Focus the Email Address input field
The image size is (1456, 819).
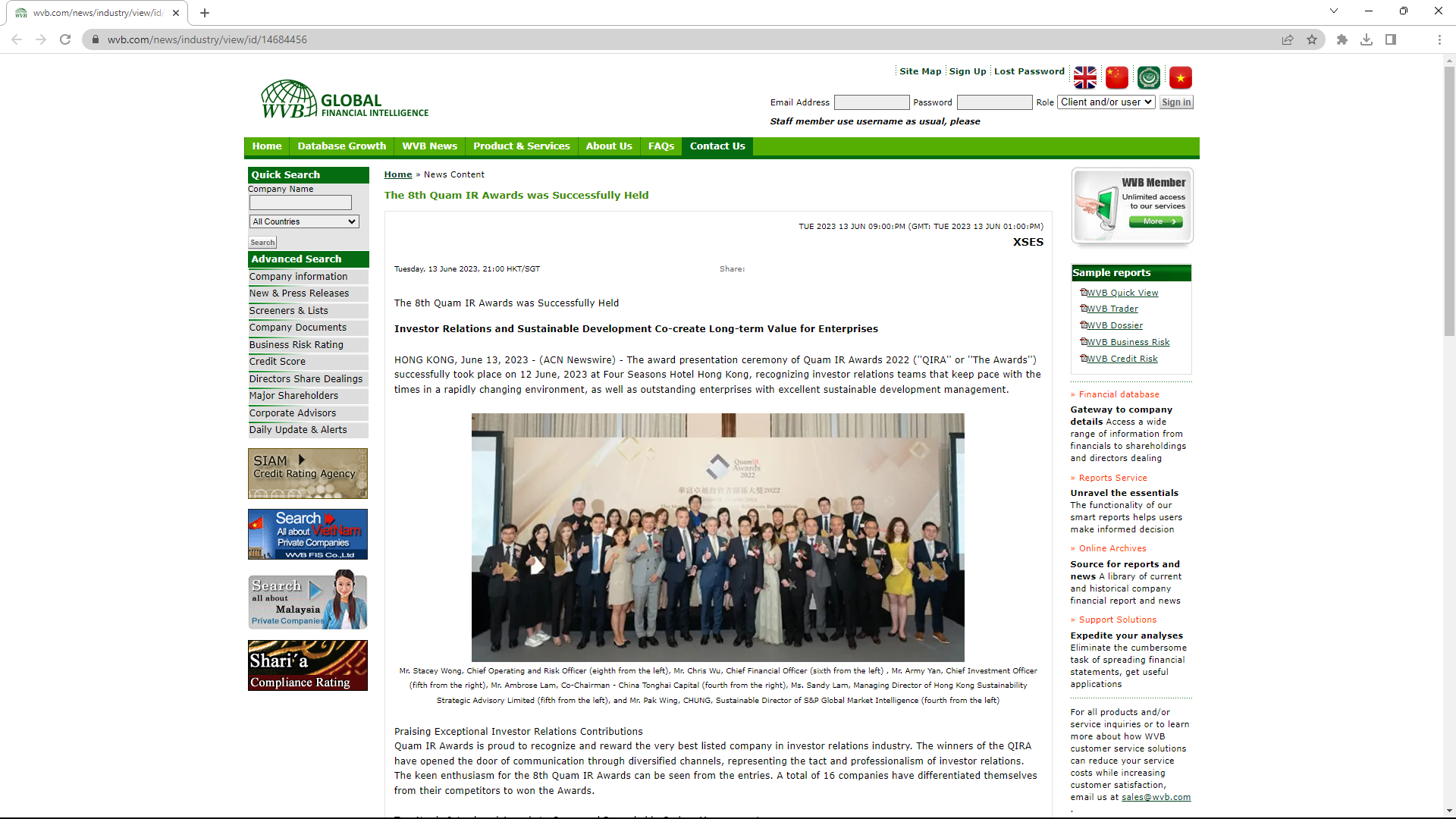tap(871, 102)
